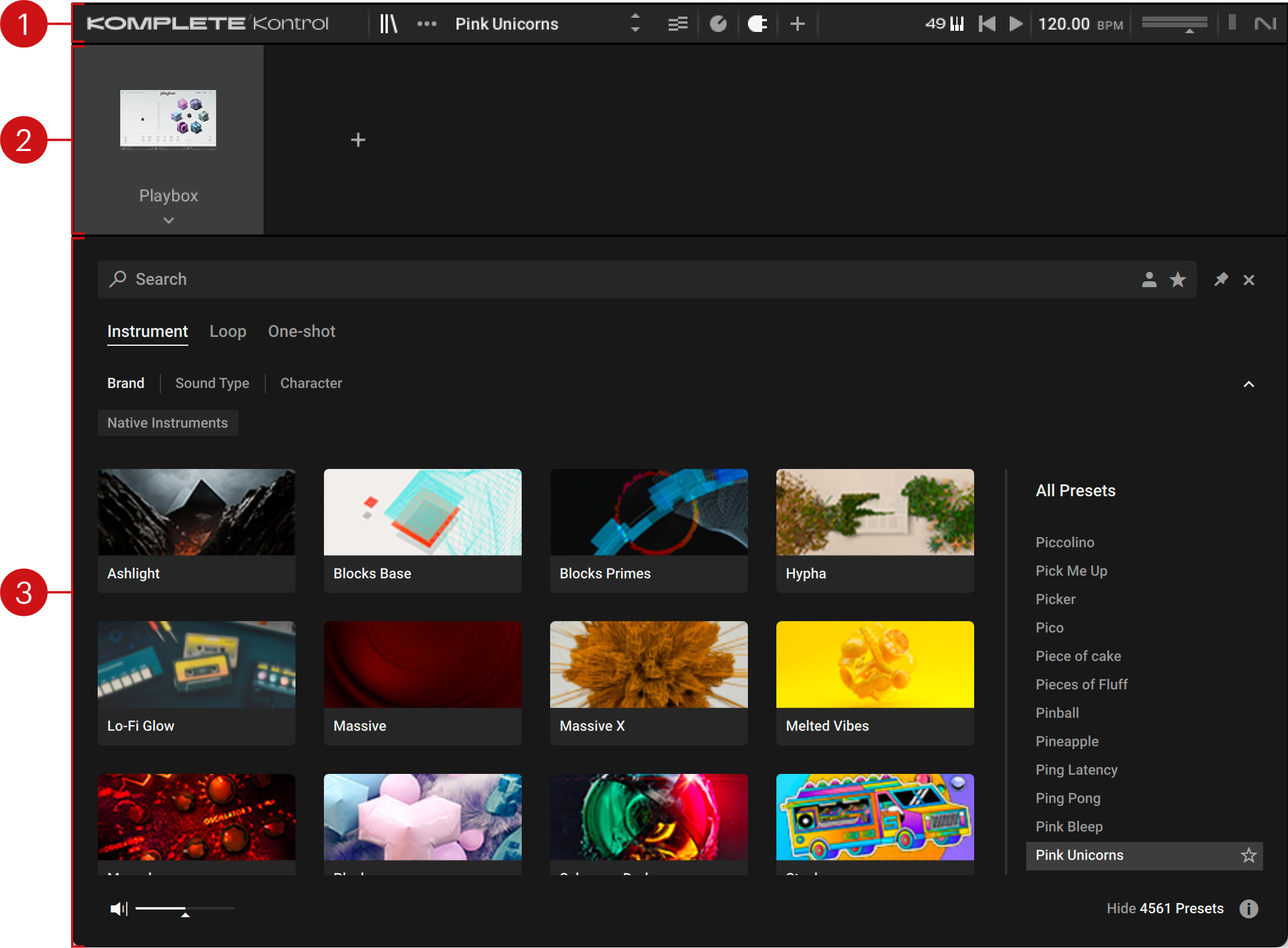Screen dimensions: 1288x948
Task: Toggle the favorites star filter in search bar
Action: click(1178, 279)
